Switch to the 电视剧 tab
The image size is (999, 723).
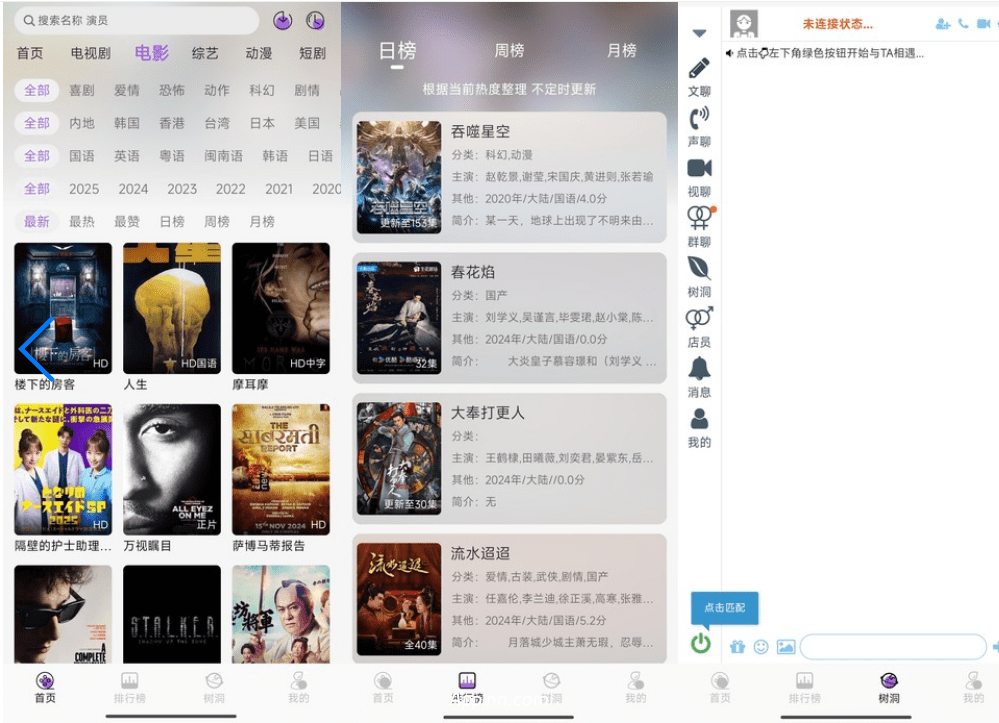(x=90, y=54)
